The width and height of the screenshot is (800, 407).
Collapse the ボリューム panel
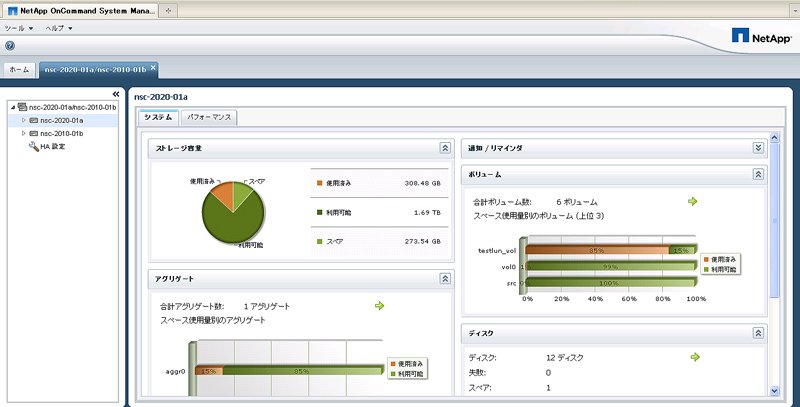click(758, 174)
